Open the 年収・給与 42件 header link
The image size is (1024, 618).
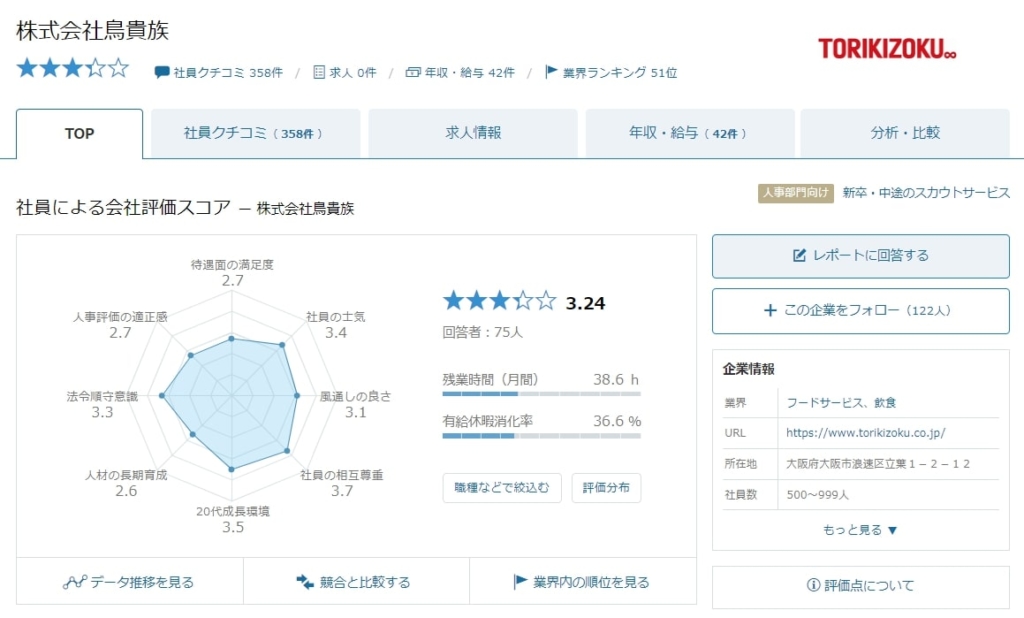point(470,73)
